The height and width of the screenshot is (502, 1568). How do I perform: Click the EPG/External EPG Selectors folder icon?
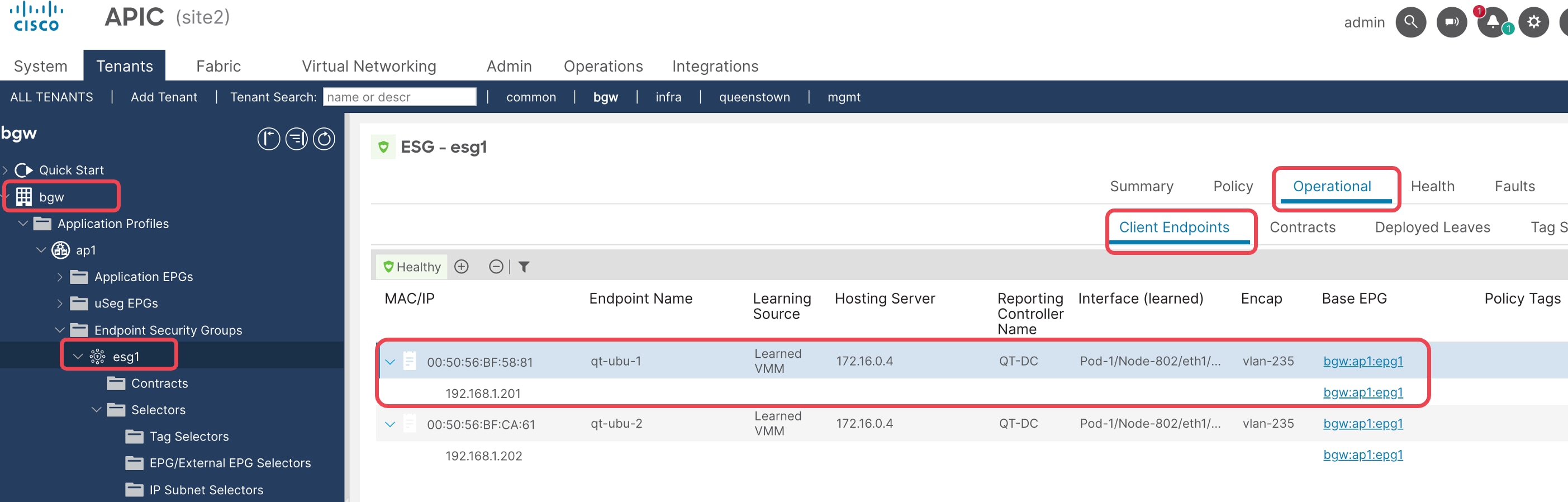pyautogui.click(x=134, y=463)
